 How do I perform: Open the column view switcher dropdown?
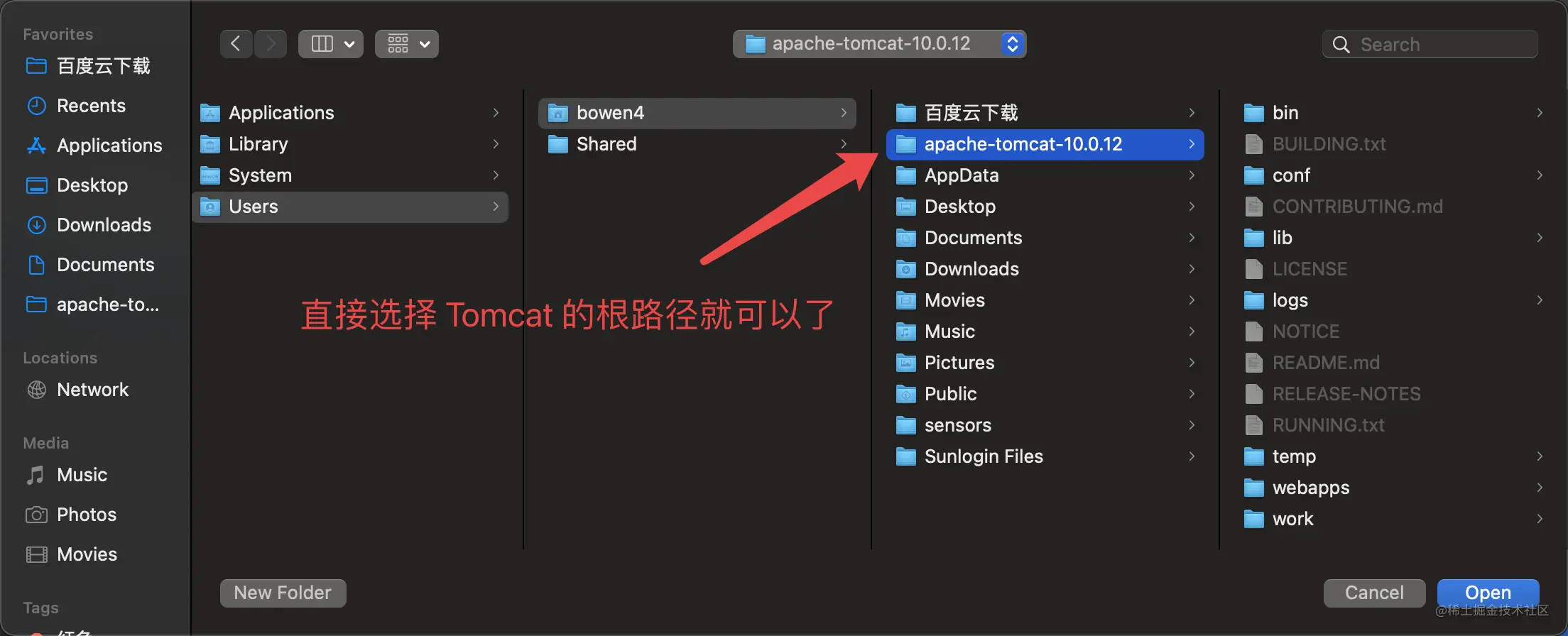[331, 44]
